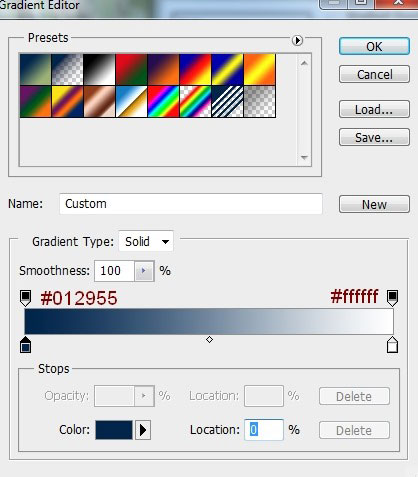Select the yellow, violet, orange, blue preset
Viewport: 418px width, 477px height.
67,102
